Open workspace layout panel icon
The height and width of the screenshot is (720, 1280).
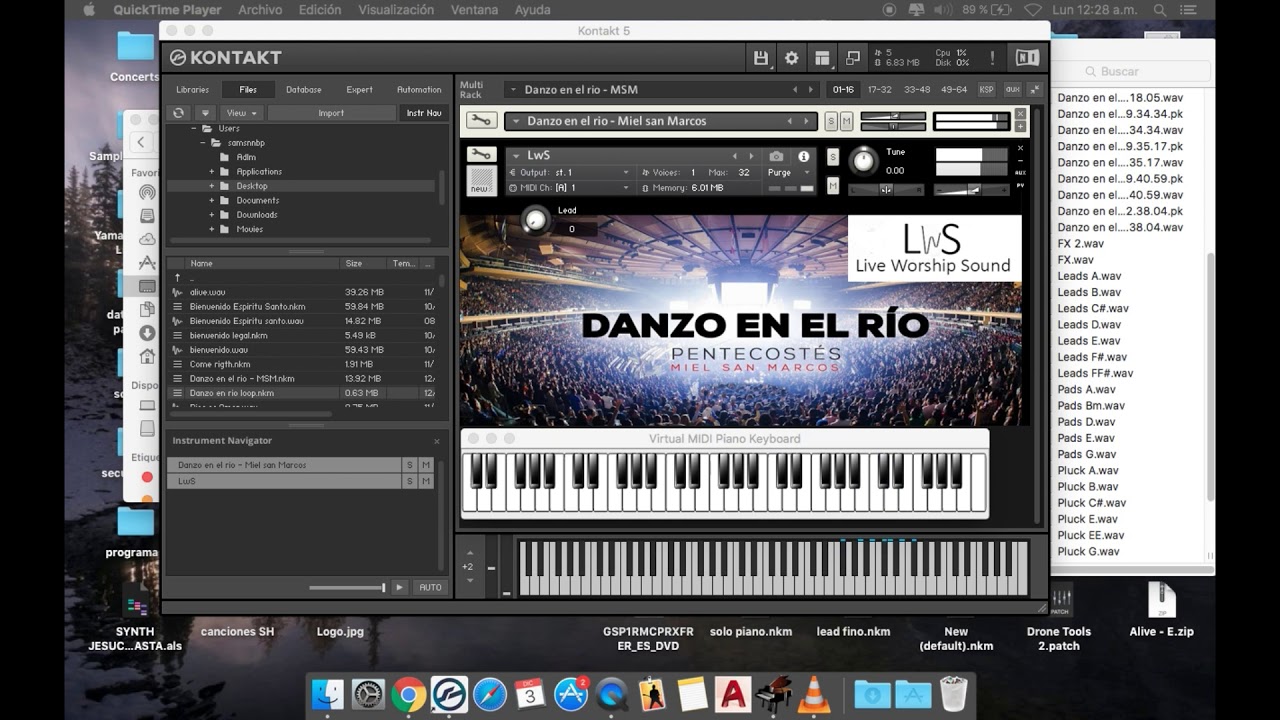(x=821, y=58)
